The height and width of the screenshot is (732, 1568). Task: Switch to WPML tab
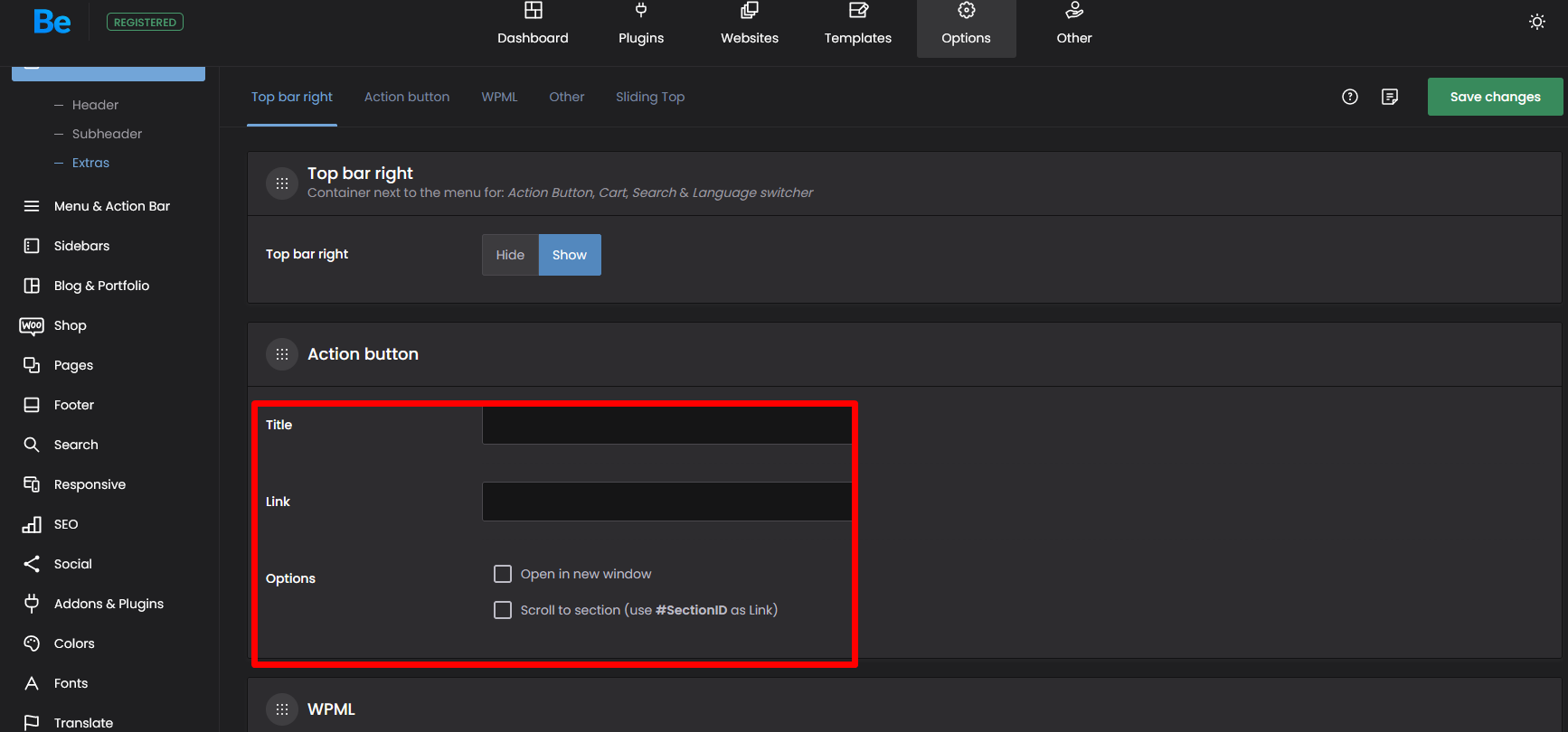(499, 97)
